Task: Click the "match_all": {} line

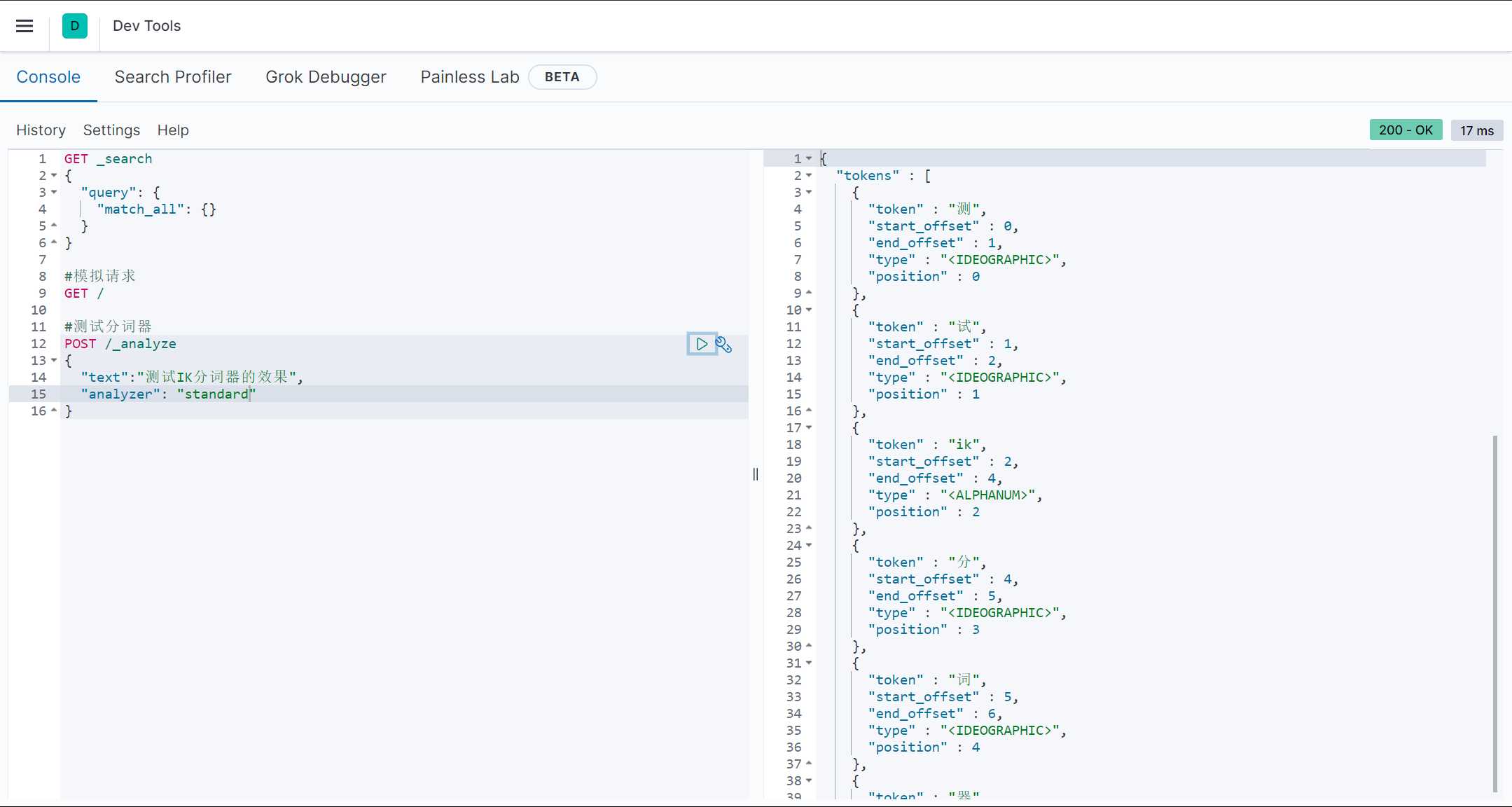Action: point(157,209)
